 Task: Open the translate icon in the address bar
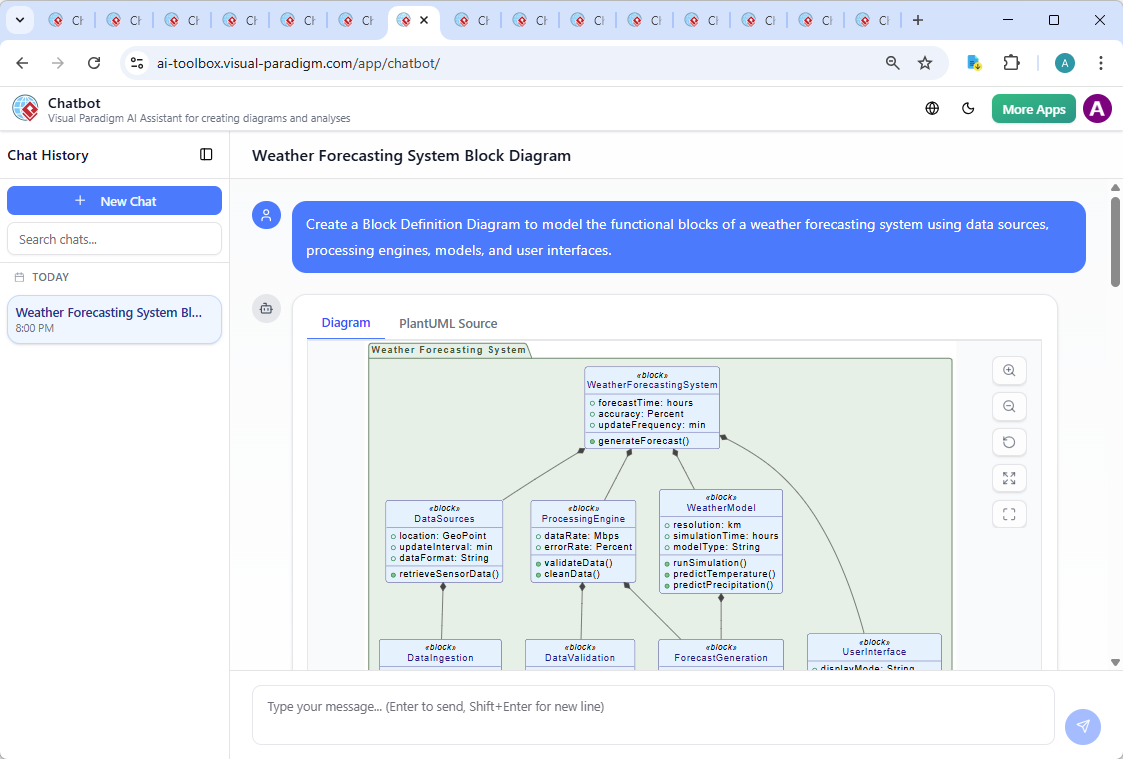[x=973, y=62]
